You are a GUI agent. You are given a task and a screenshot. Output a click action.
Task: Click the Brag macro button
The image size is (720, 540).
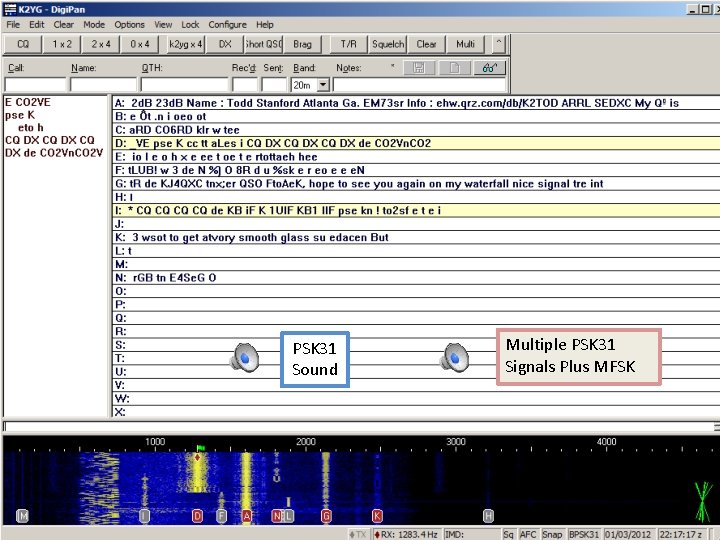pyautogui.click(x=302, y=44)
